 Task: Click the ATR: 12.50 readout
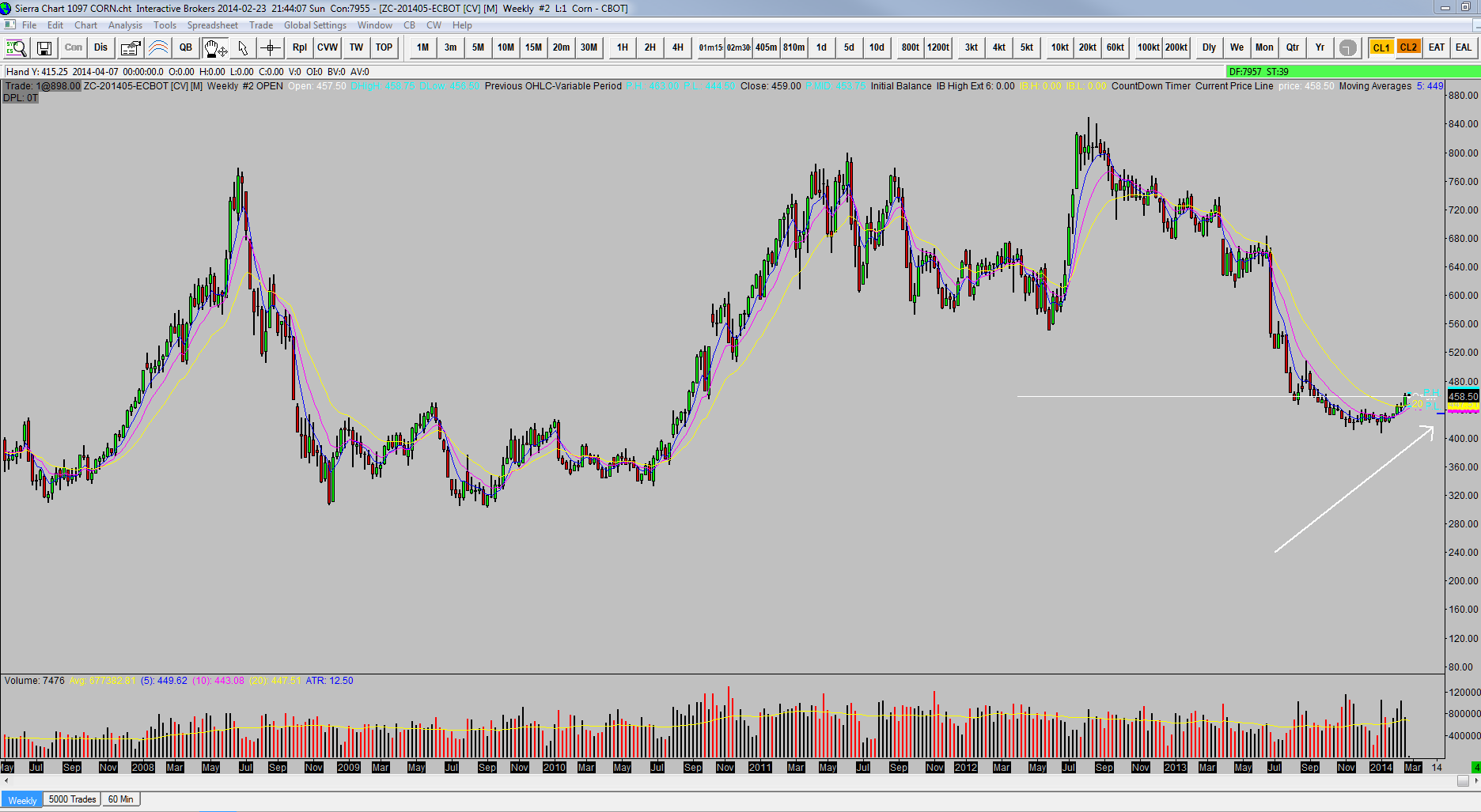pos(329,681)
